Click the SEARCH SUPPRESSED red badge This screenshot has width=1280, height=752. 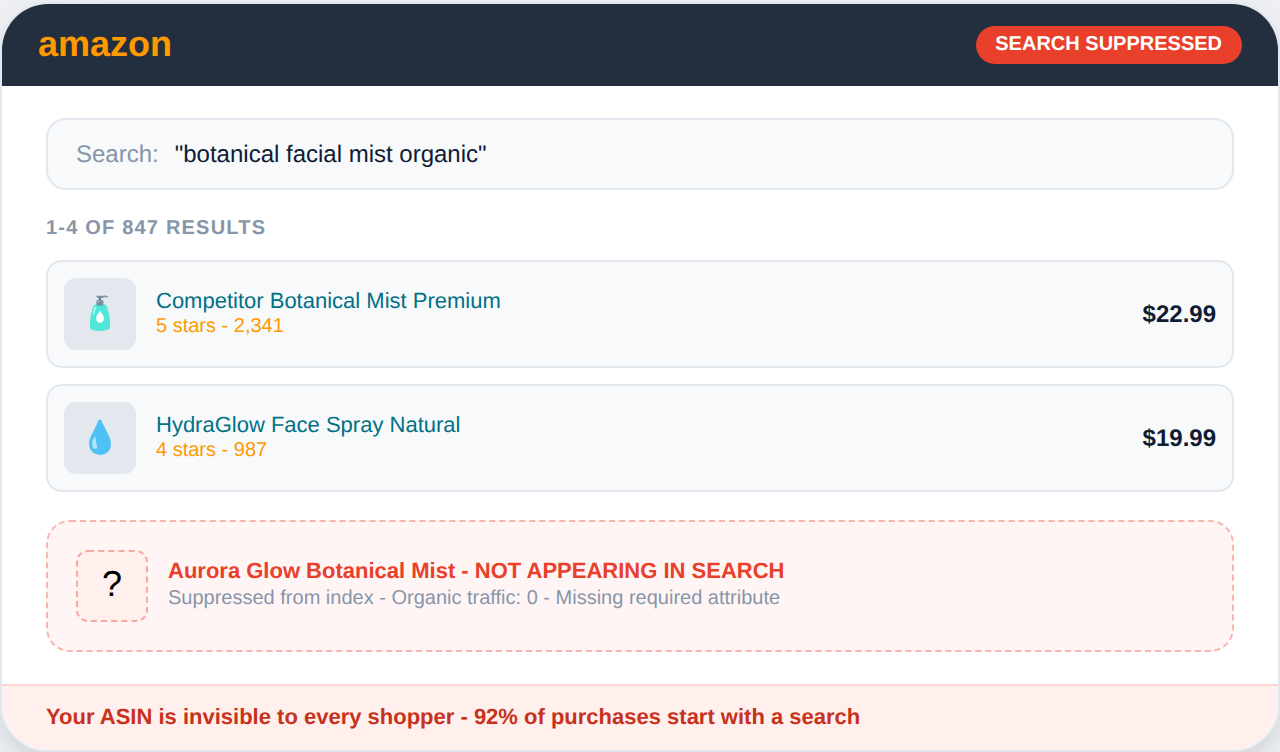(x=1108, y=44)
